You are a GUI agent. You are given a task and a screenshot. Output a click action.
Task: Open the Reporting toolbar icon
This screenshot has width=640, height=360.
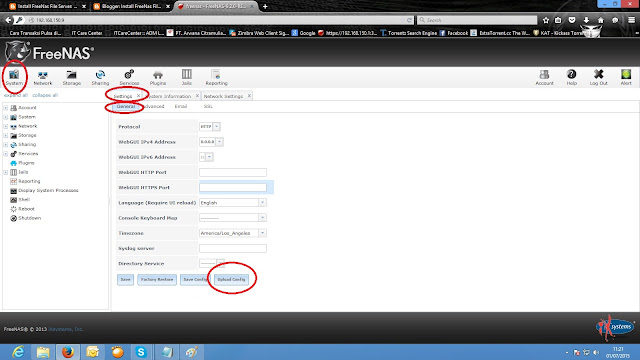(x=216, y=78)
